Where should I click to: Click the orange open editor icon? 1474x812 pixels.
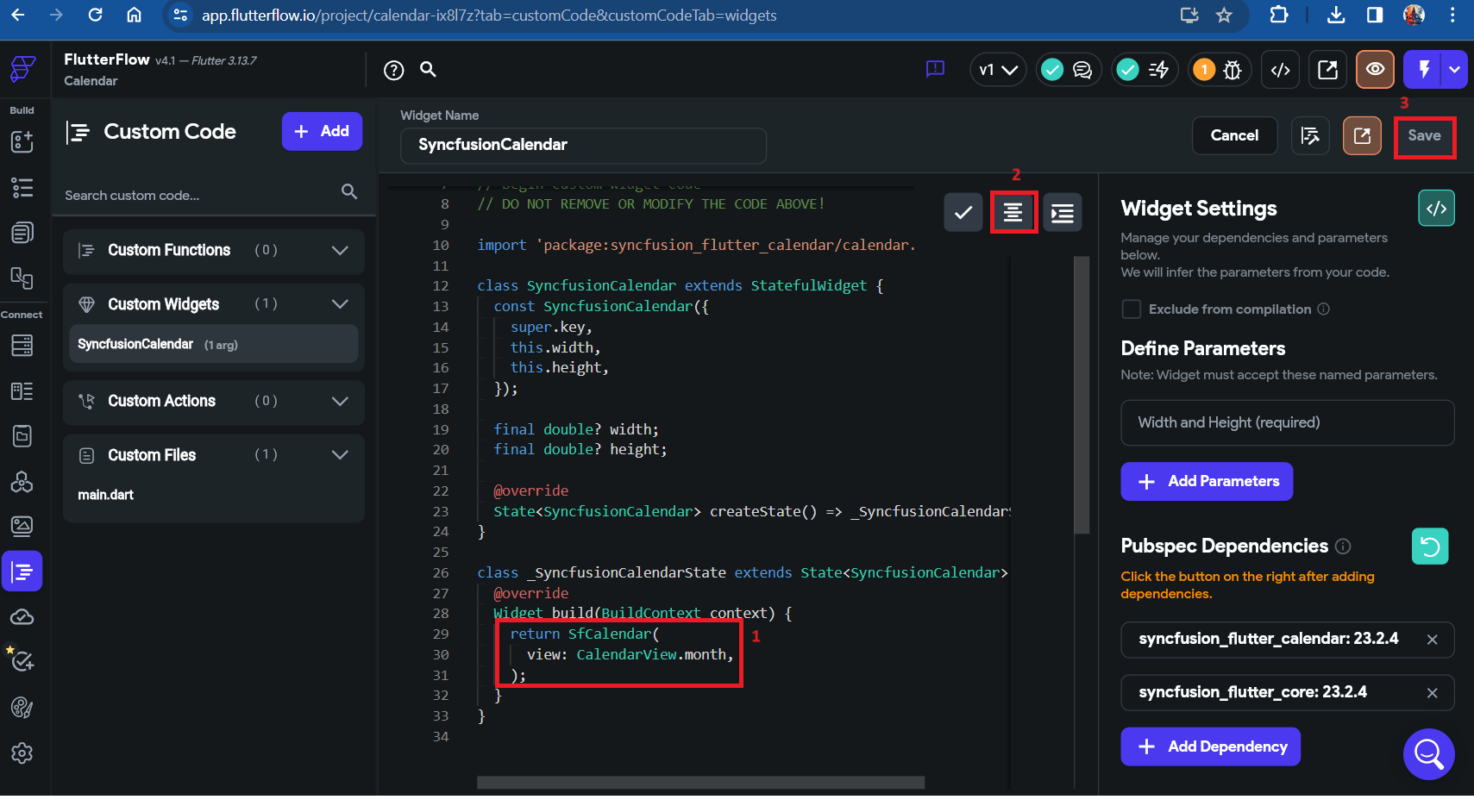click(1362, 135)
